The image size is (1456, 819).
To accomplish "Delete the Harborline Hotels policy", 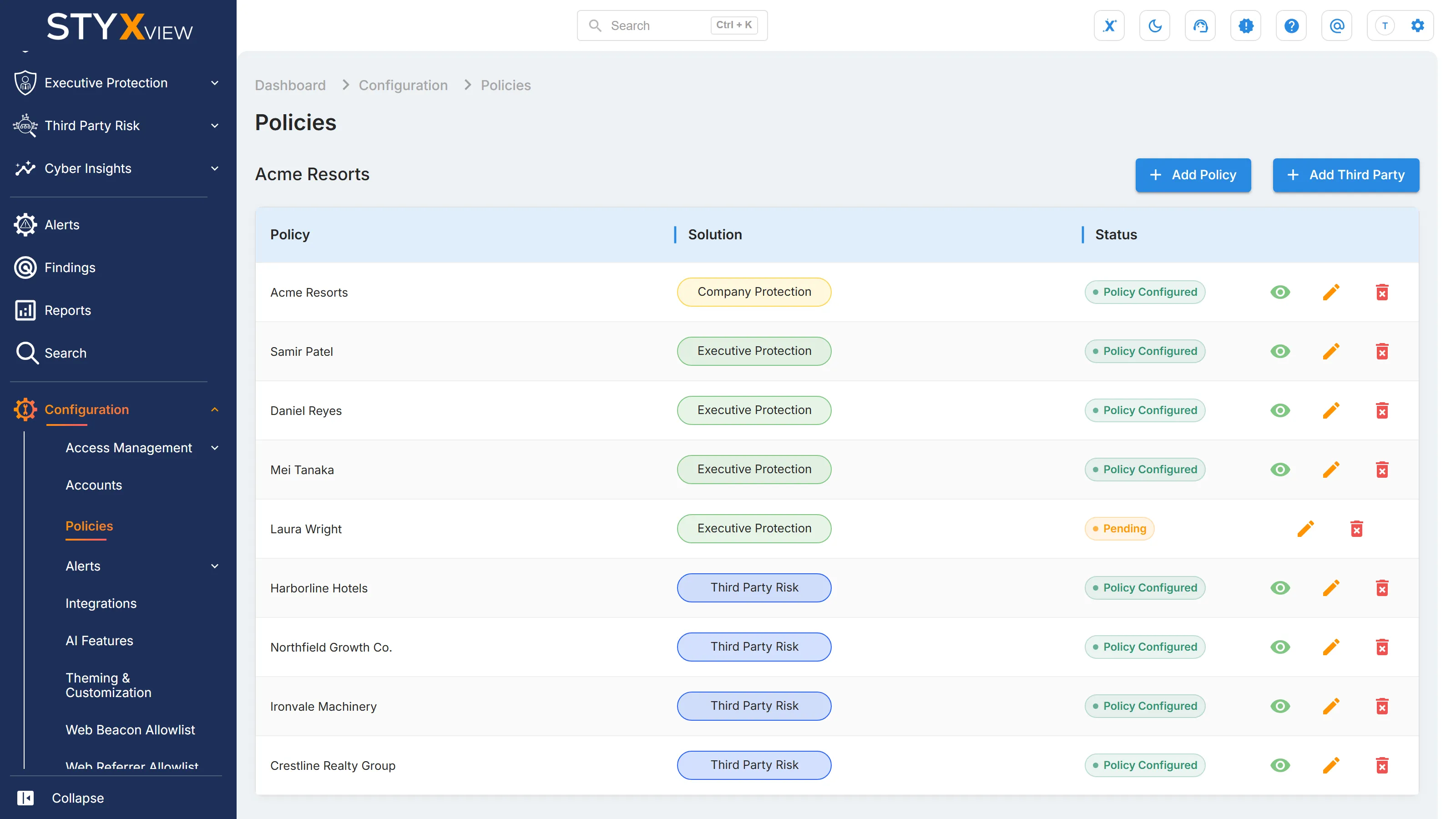I will pos(1382,588).
